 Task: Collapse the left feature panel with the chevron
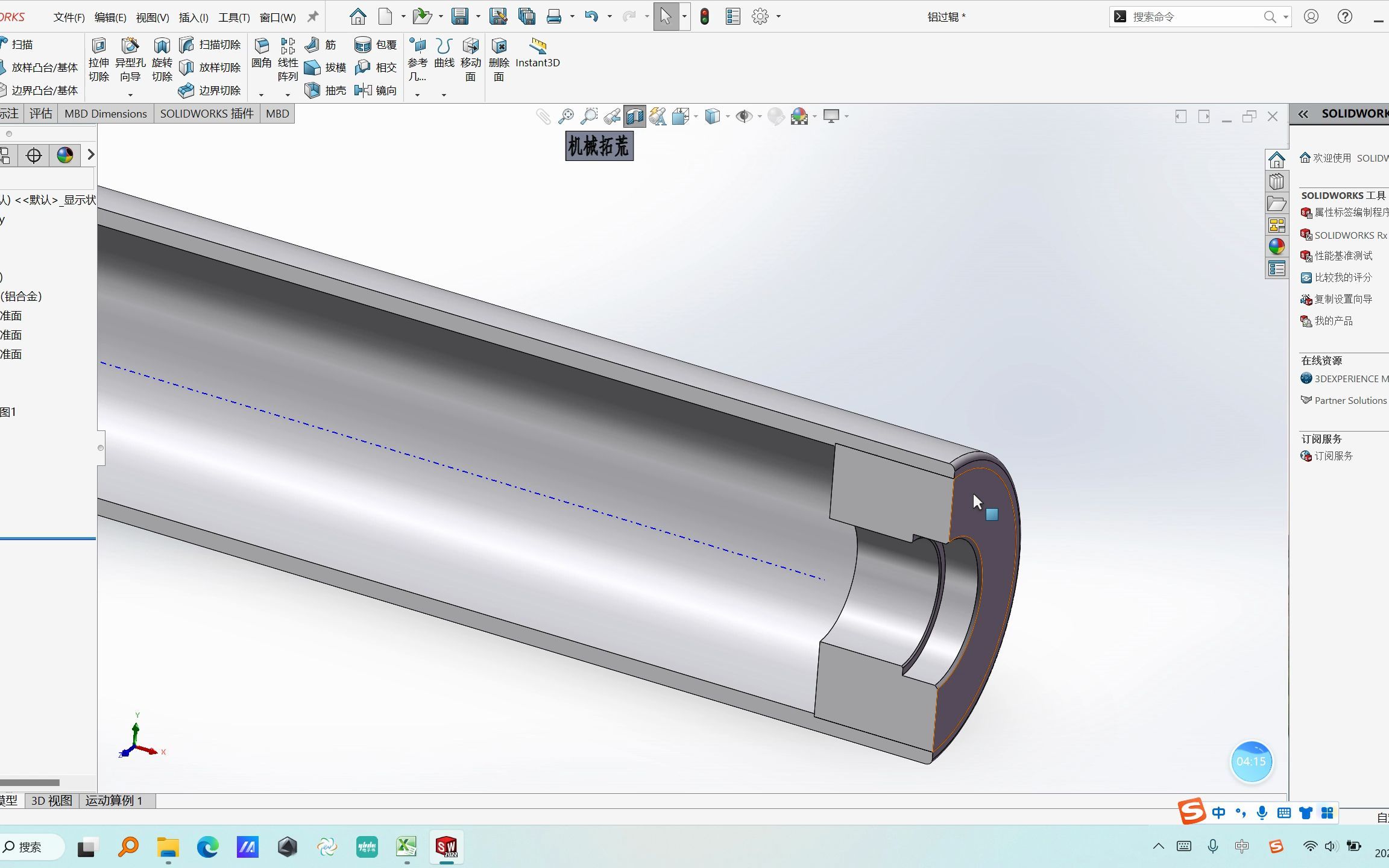click(x=90, y=155)
